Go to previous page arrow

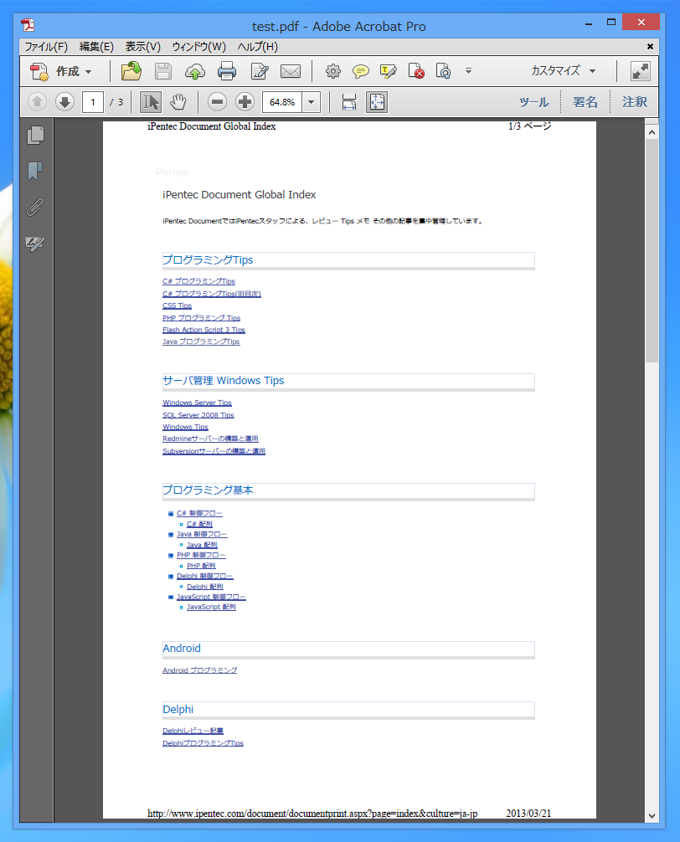(x=37, y=101)
